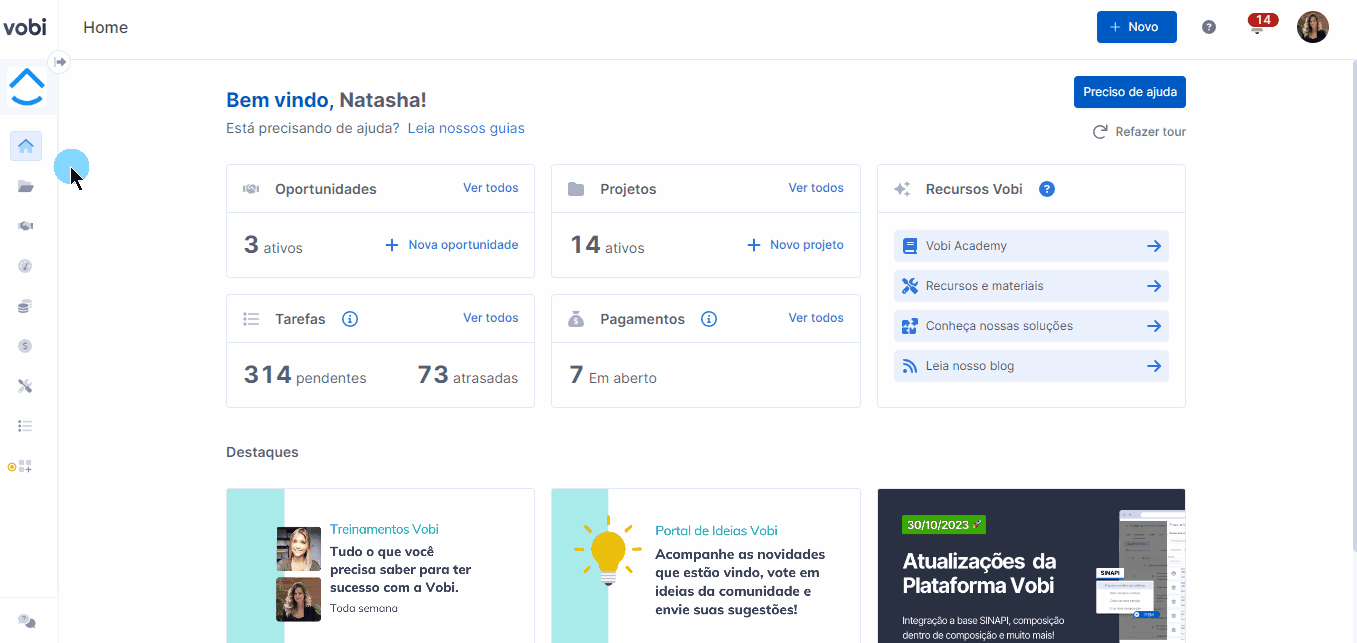Click the info icon next to Tarefas
This screenshot has width=1357, height=643.
[350, 319]
